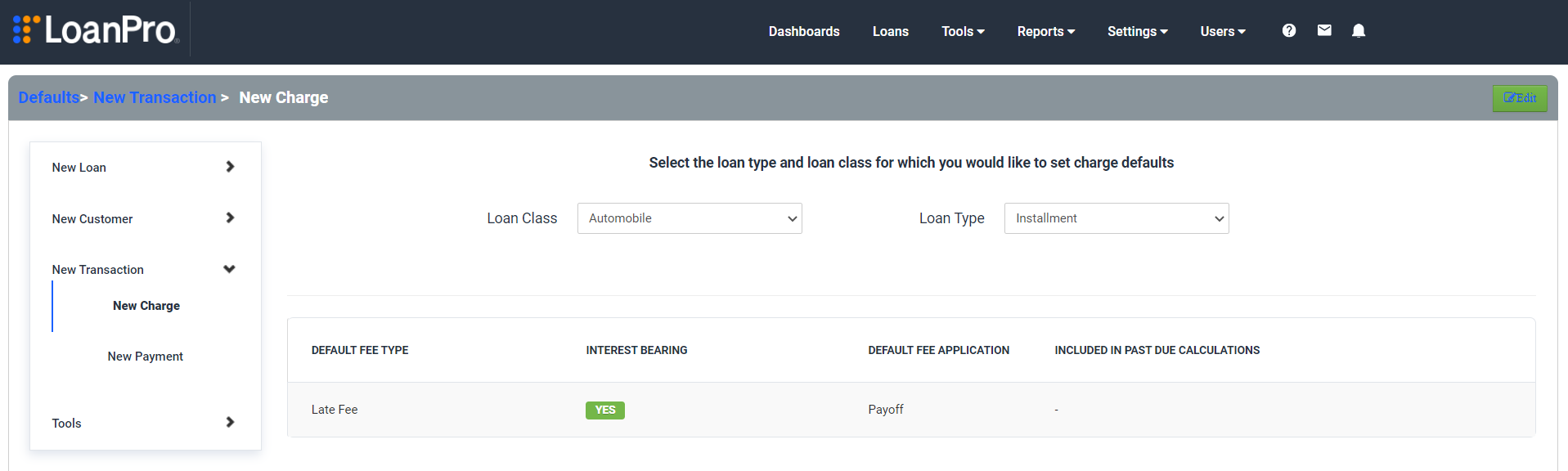Click the New Transaction breadcrumb link
The width and height of the screenshot is (1568, 471).
tap(155, 97)
